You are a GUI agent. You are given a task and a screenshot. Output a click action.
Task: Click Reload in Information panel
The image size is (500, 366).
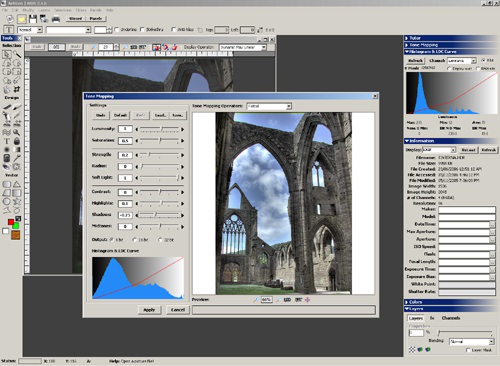pyautogui.click(x=468, y=150)
